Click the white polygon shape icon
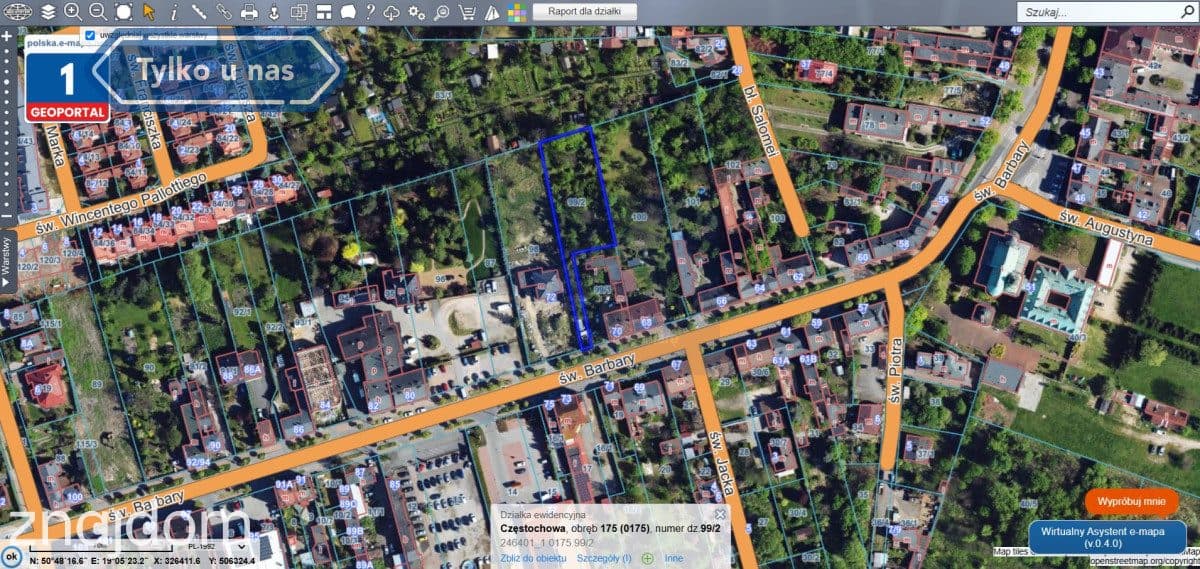This screenshot has height=569, width=1200. [347, 12]
